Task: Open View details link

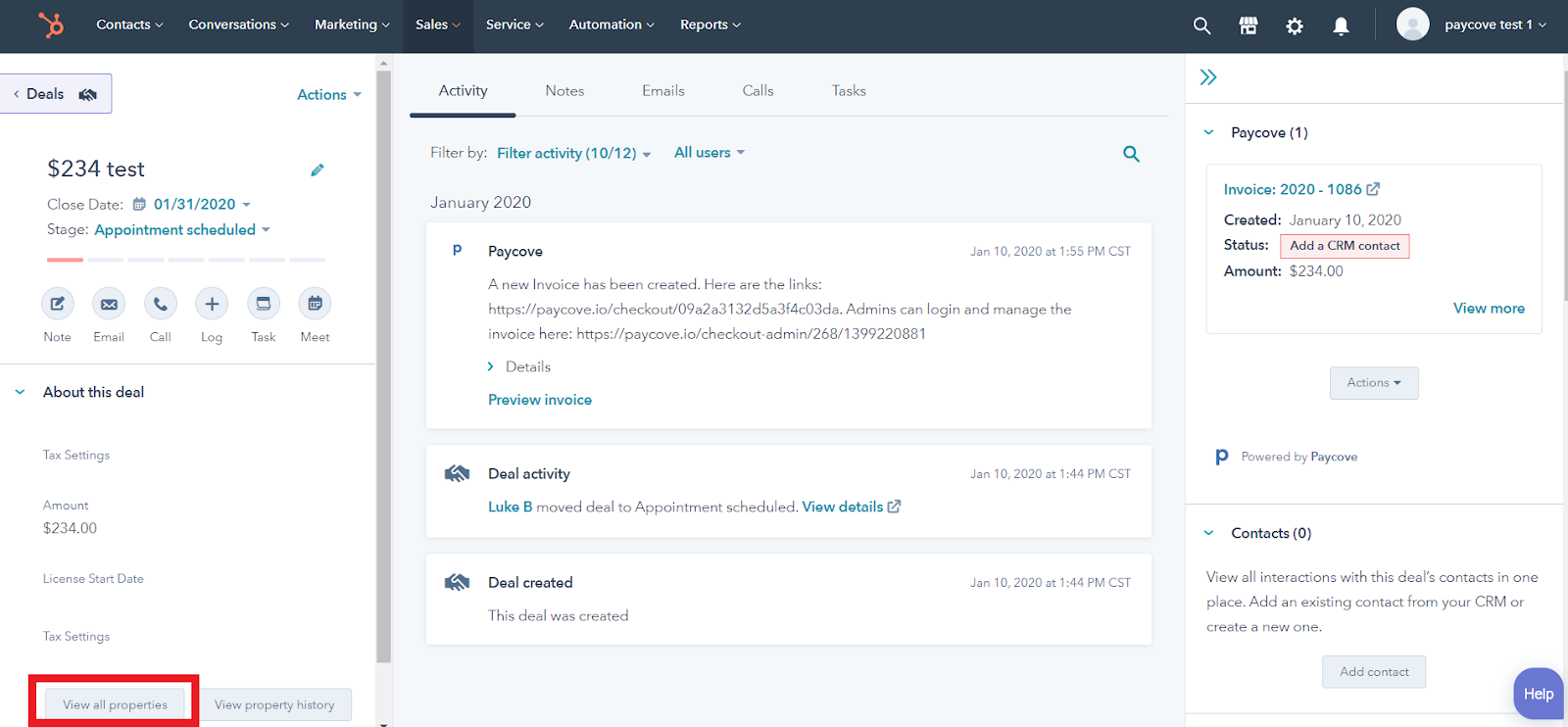Action: coord(851,508)
